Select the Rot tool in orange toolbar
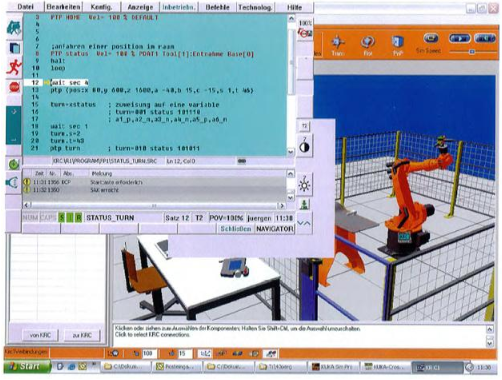502x380 pixels. click(367, 45)
